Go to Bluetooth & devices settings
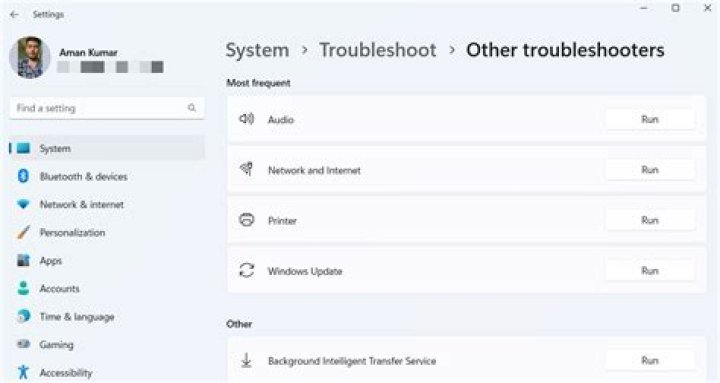The image size is (720, 383). 84,177
